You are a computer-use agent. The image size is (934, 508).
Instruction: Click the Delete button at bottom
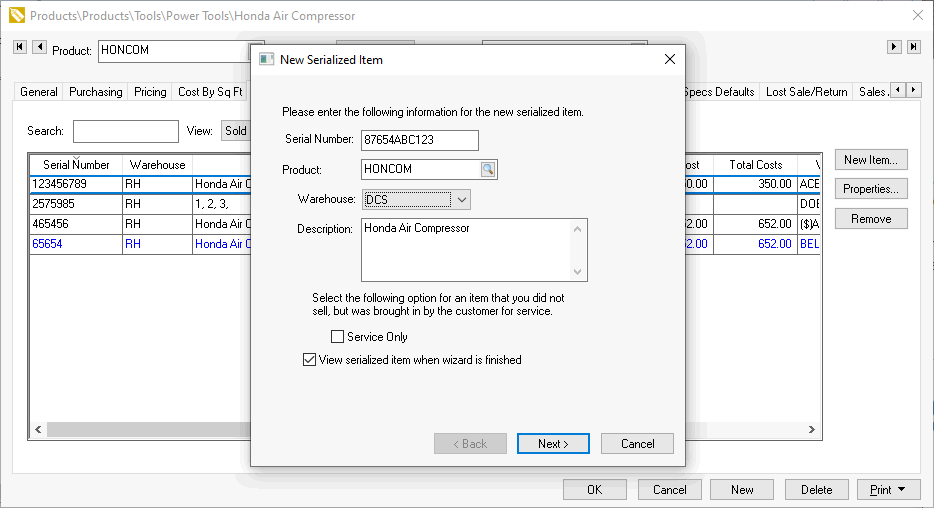tap(817, 490)
